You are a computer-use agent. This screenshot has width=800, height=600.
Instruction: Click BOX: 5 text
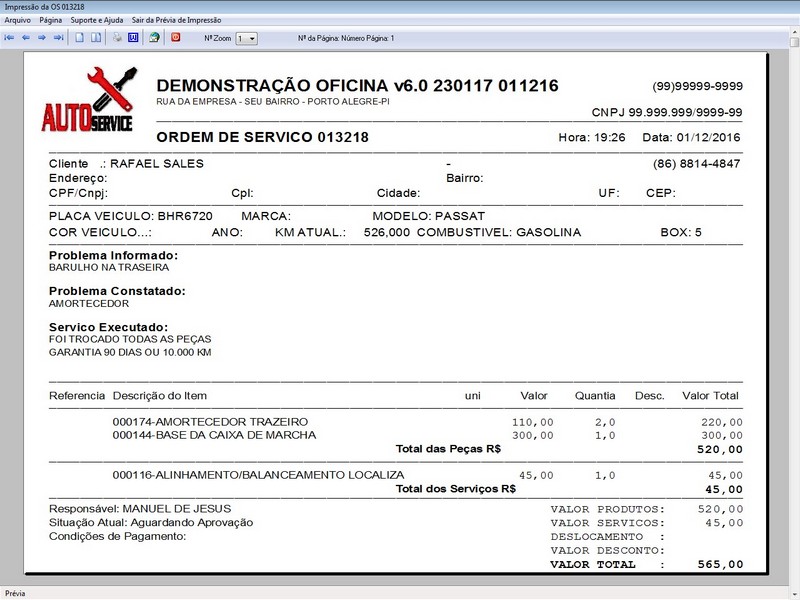tap(681, 232)
